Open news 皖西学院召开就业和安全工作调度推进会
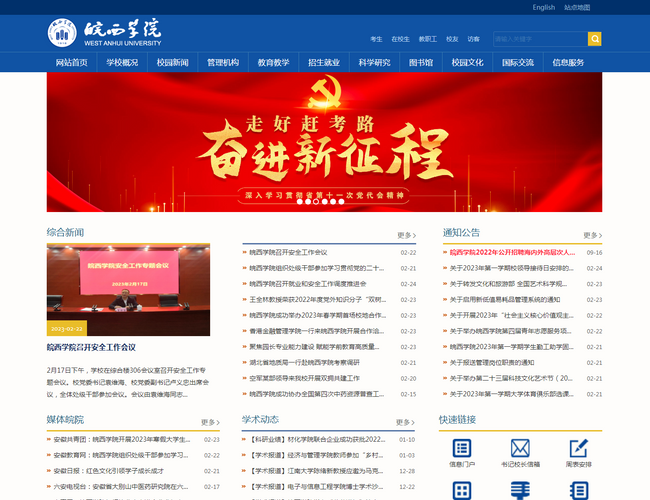Screen dimensions: 650x500 coord(308,284)
